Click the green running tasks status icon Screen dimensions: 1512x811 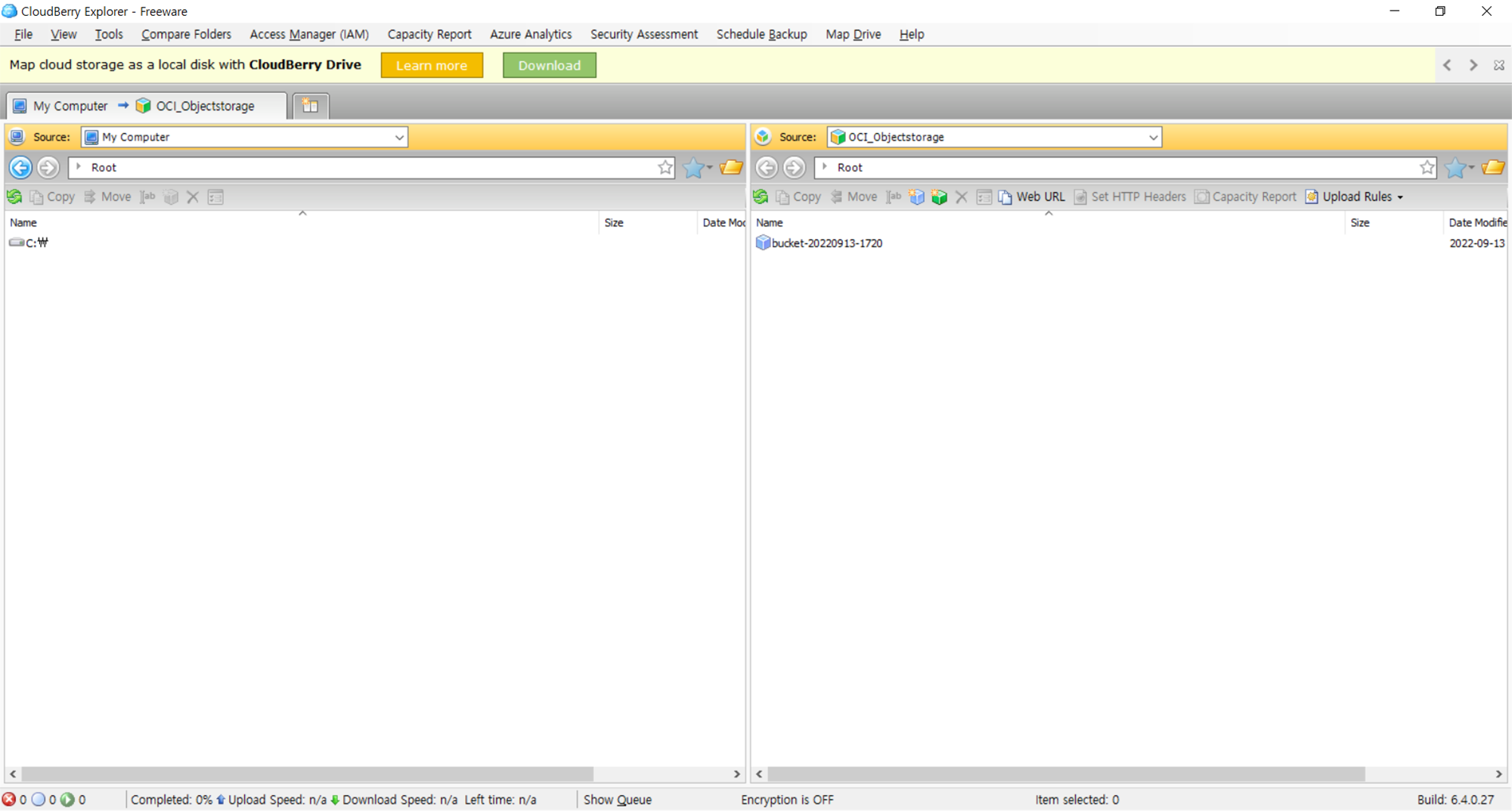[67, 800]
